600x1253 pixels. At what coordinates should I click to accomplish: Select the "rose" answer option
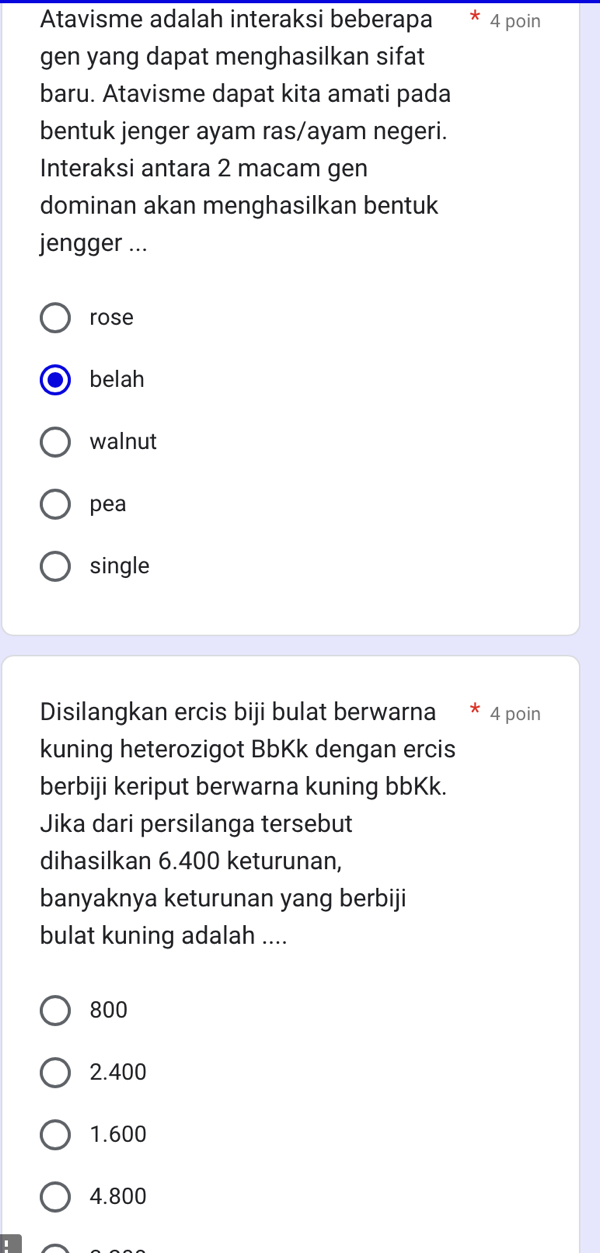pyautogui.click(x=55, y=317)
